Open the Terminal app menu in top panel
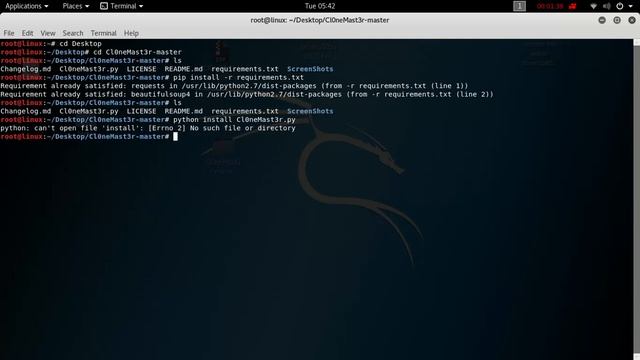Image resolution: width=640 pixels, height=360 pixels. (x=122, y=6)
